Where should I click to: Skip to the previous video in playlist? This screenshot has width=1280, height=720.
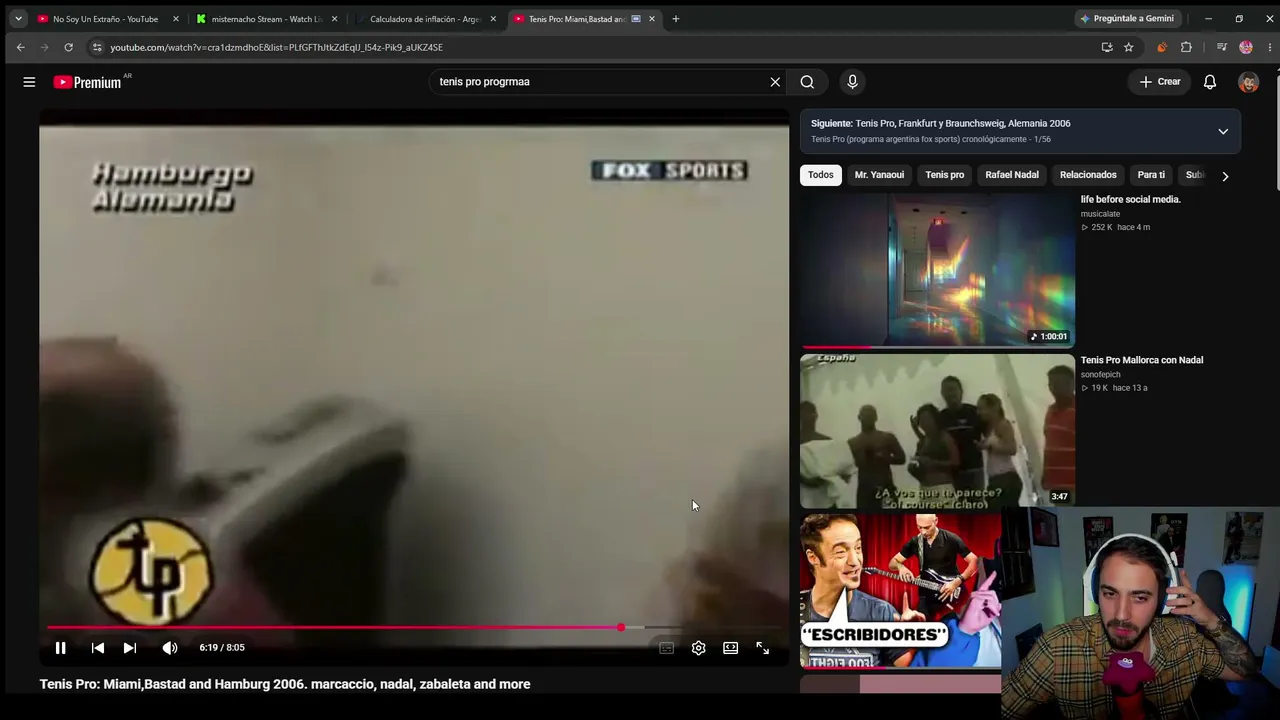(x=98, y=648)
